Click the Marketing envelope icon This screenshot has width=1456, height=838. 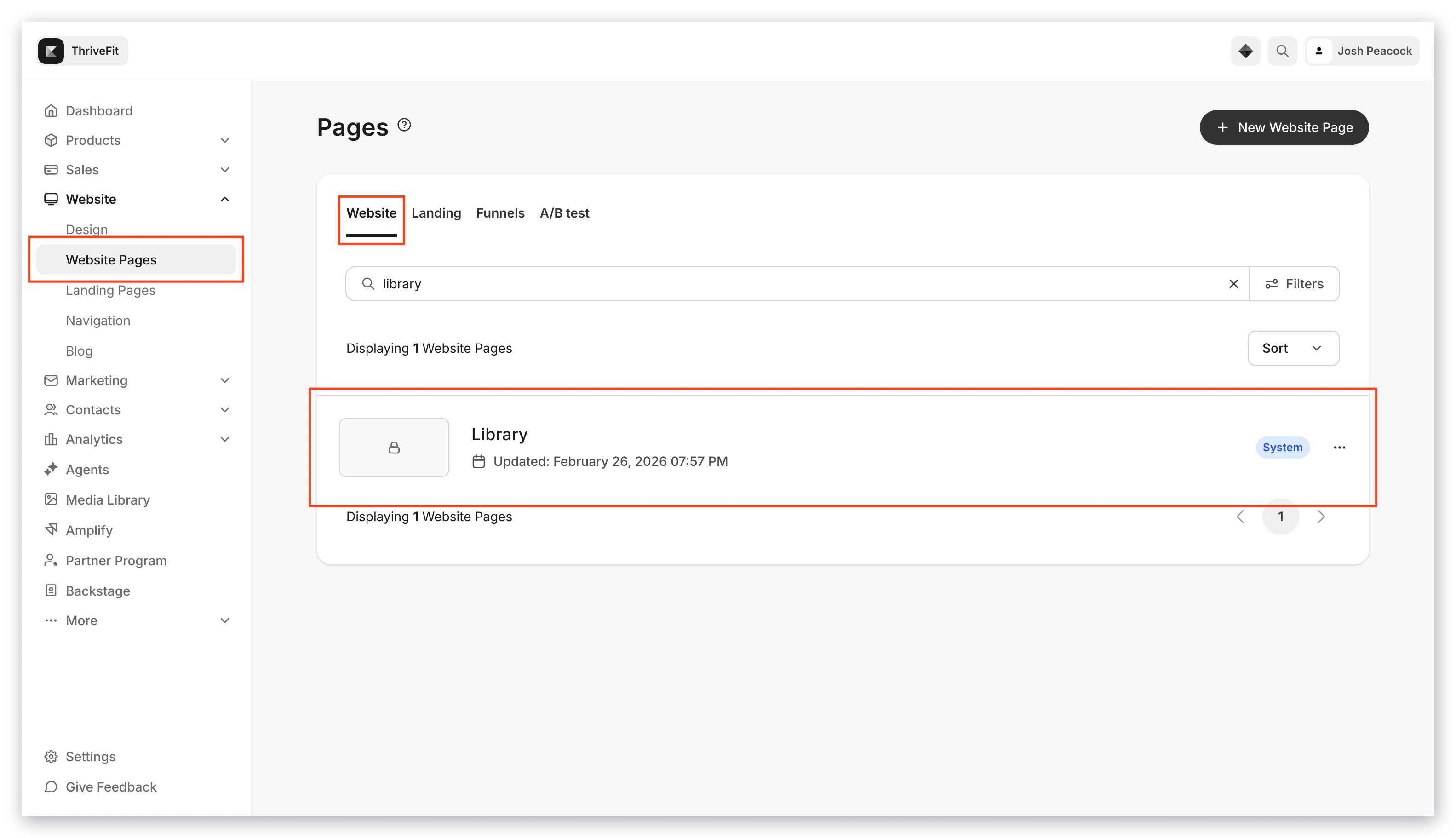coord(51,380)
